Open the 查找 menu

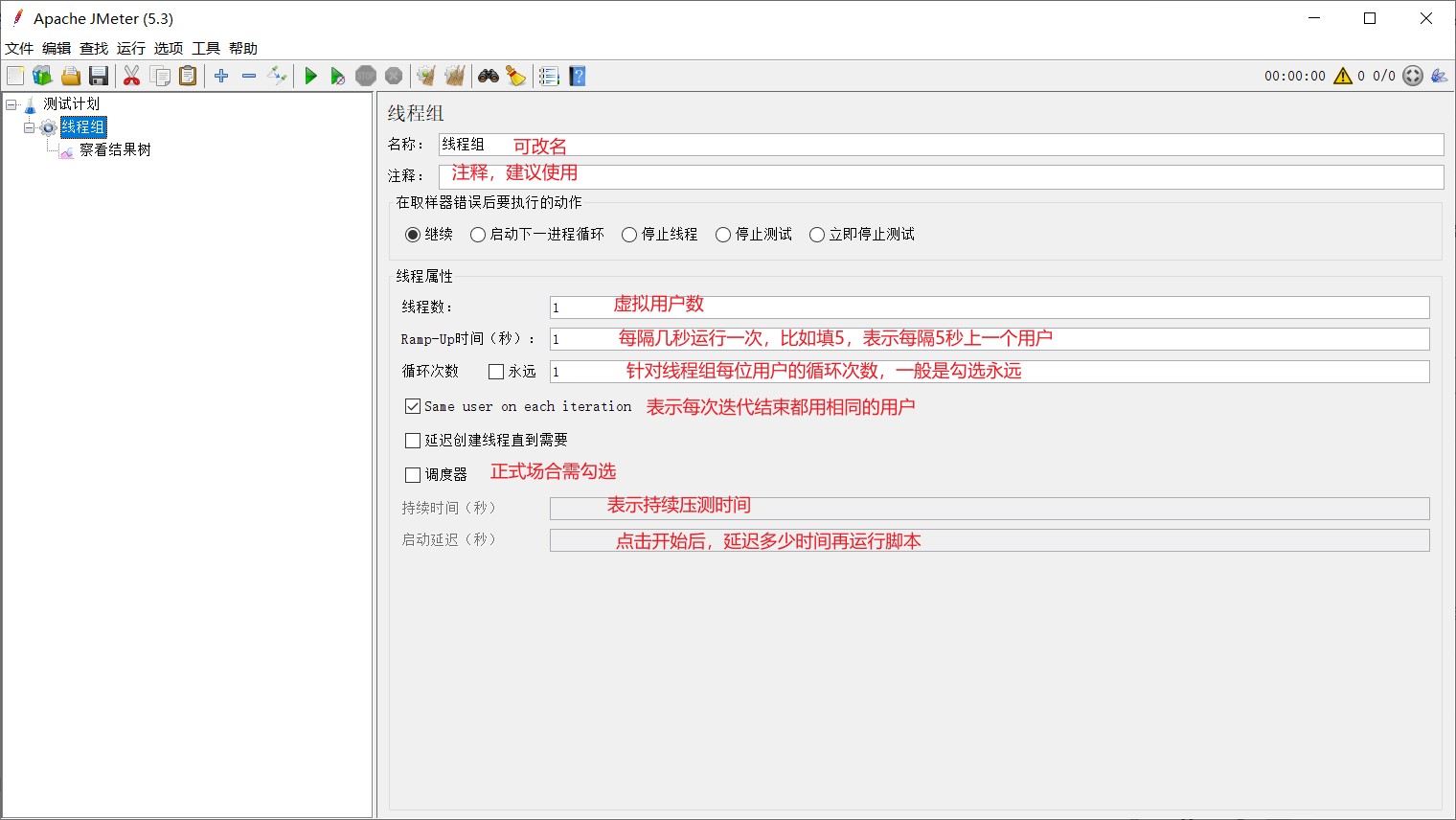coord(94,48)
